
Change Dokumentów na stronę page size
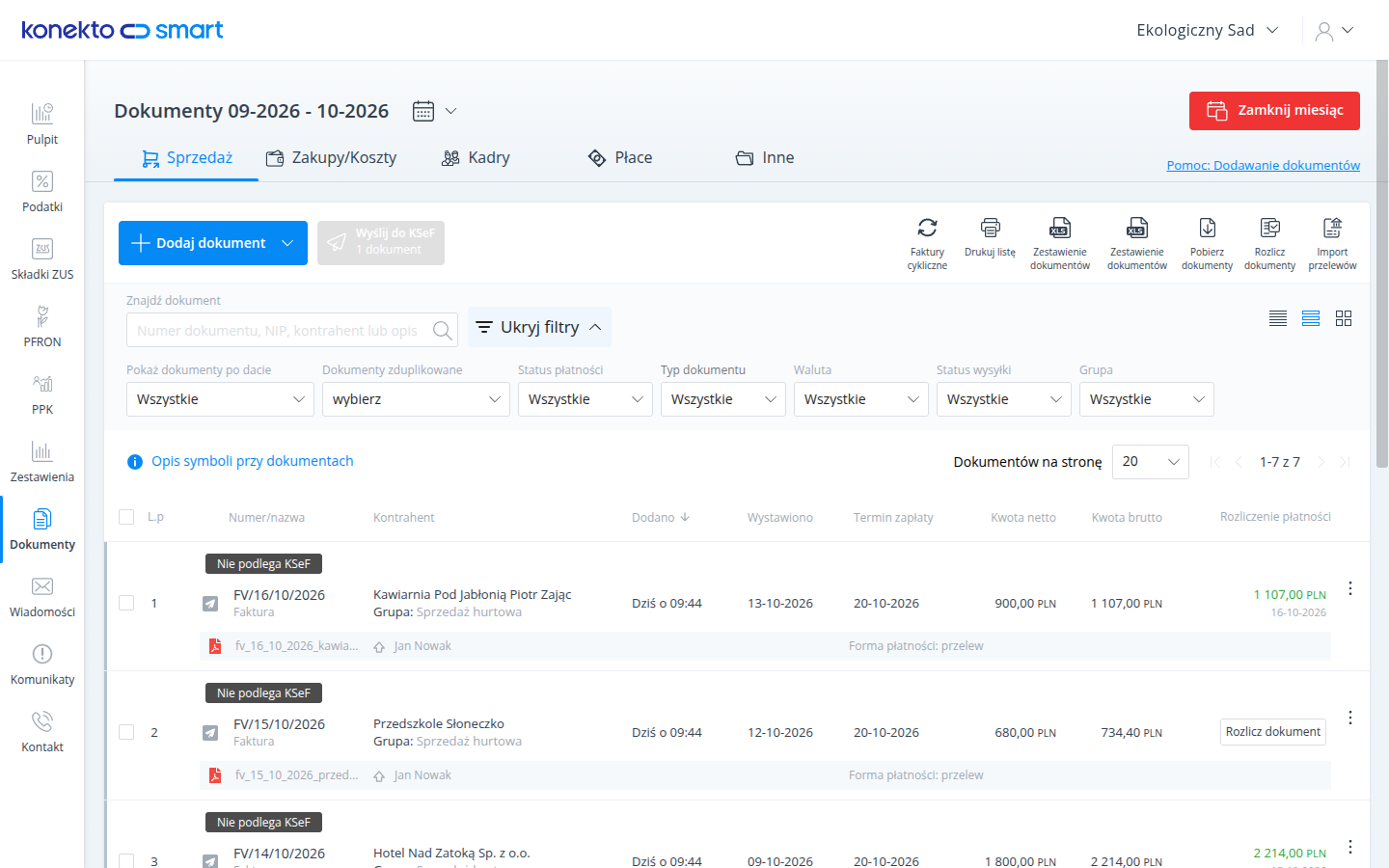click(x=1151, y=462)
